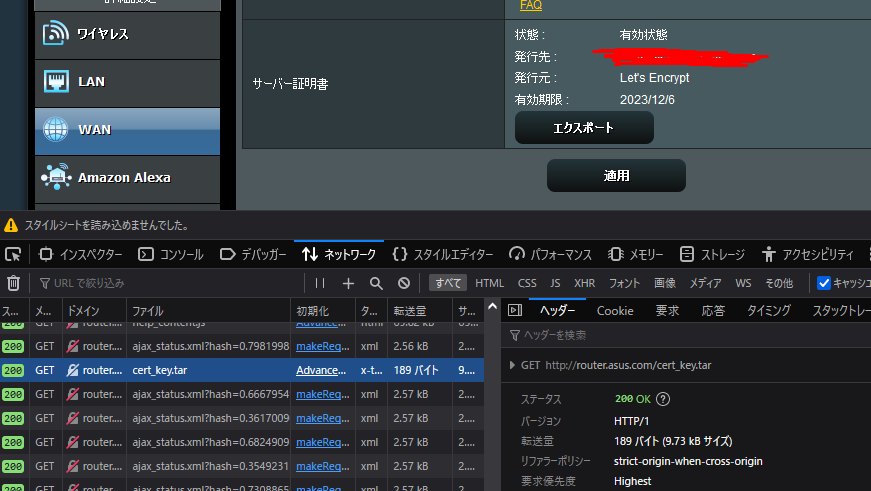This screenshot has width=871, height=491.
Task: Toggle the side panel icon beside ヘッダー
Action: pyautogui.click(x=515, y=310)
